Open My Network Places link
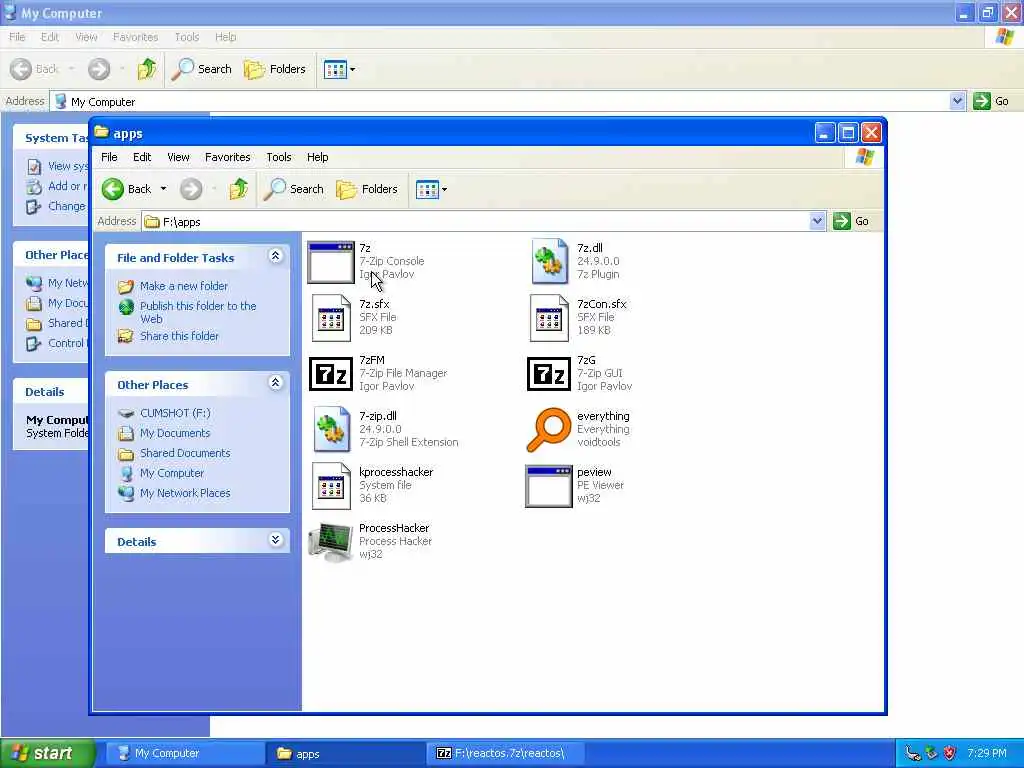 point(185,493)
